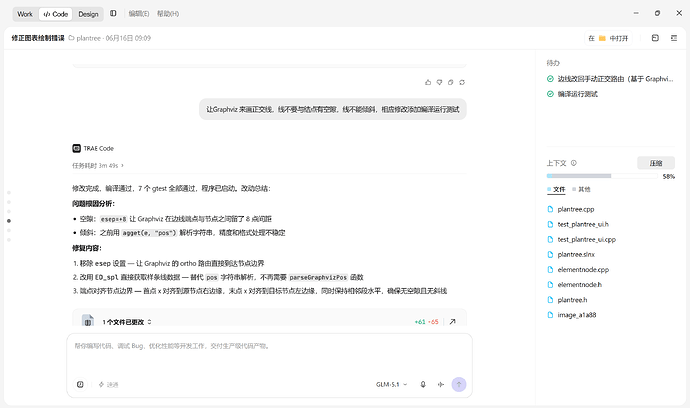Select the 文件 context tab
690x408 pixels.
pyautogui.click(x=556, y=189)
